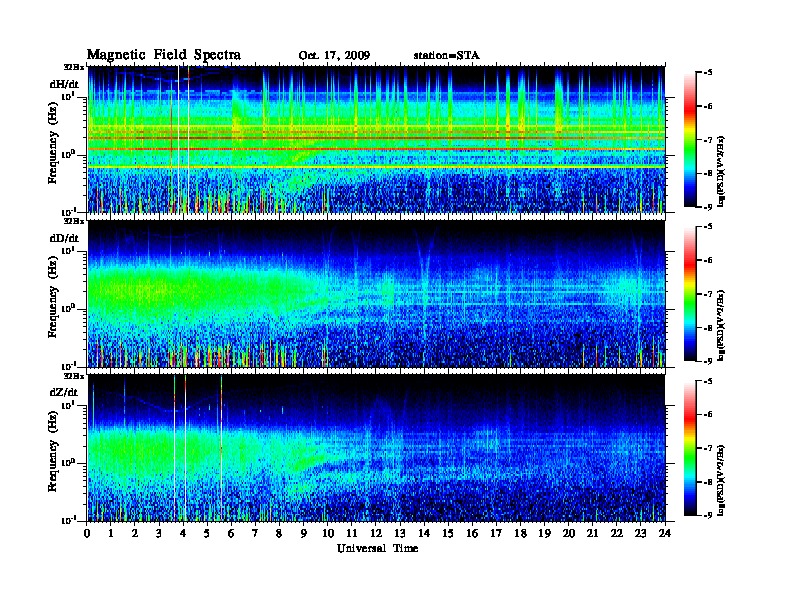Viewport: 792px width, 612px height.
Task: Click the "32Hz" label atop dH/dt panel
Action: pos(74,67)
